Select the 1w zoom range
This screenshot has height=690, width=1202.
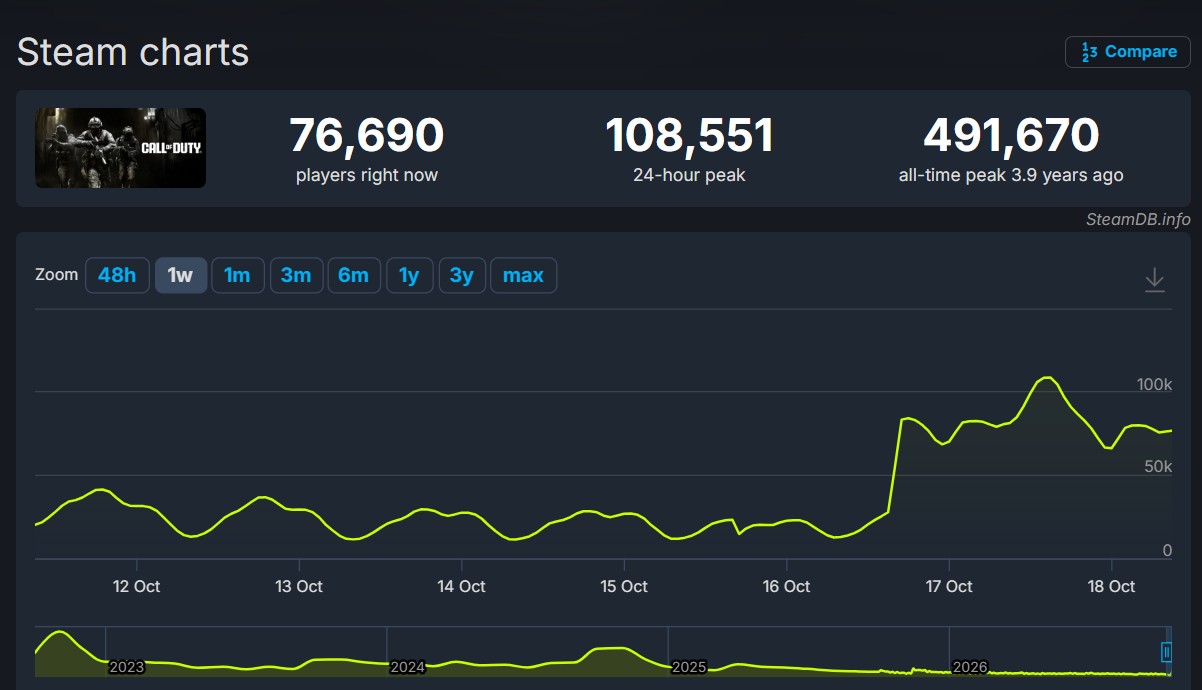point(181,275)
